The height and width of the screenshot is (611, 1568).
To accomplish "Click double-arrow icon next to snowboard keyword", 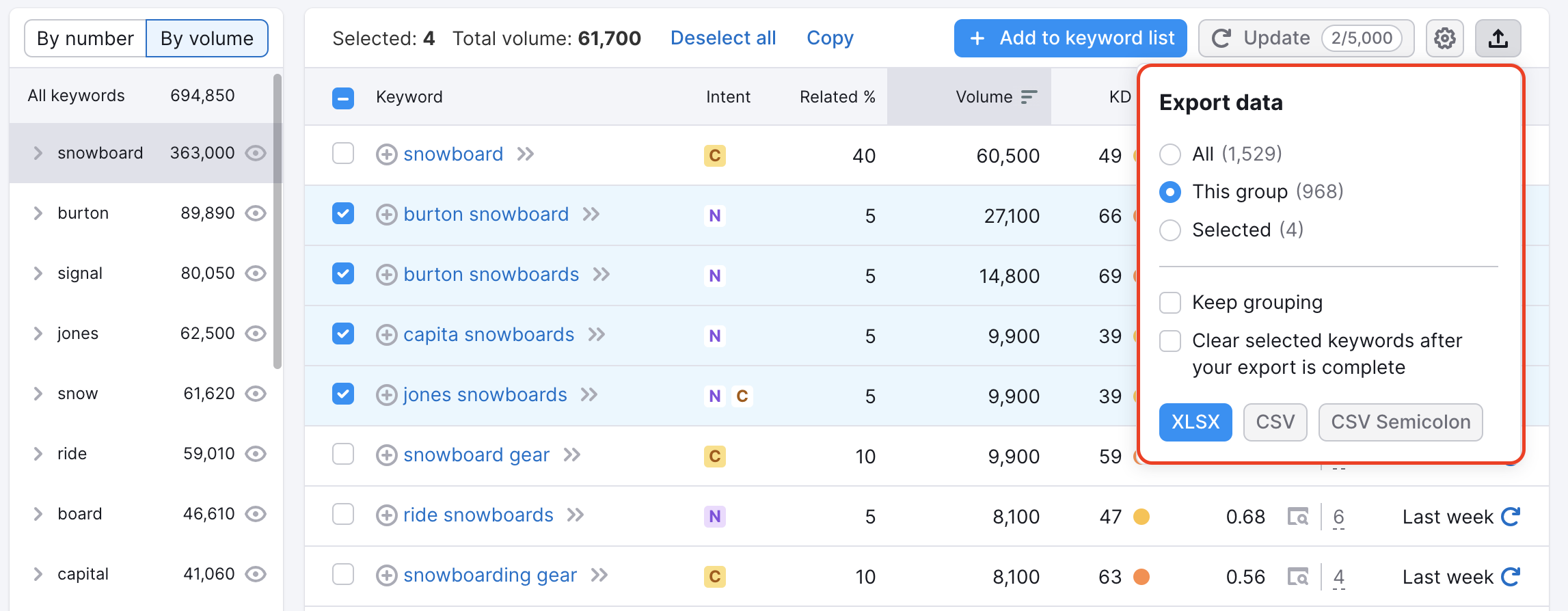I will pyautogui.click(x=526, y=154).
